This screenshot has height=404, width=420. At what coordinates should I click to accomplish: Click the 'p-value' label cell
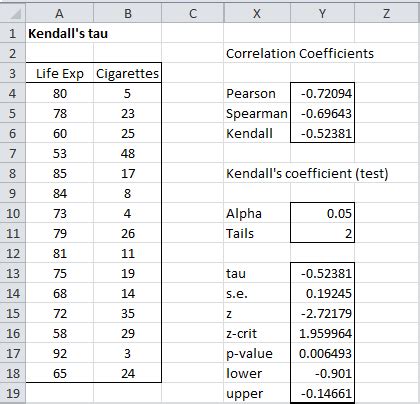point(257,353)
